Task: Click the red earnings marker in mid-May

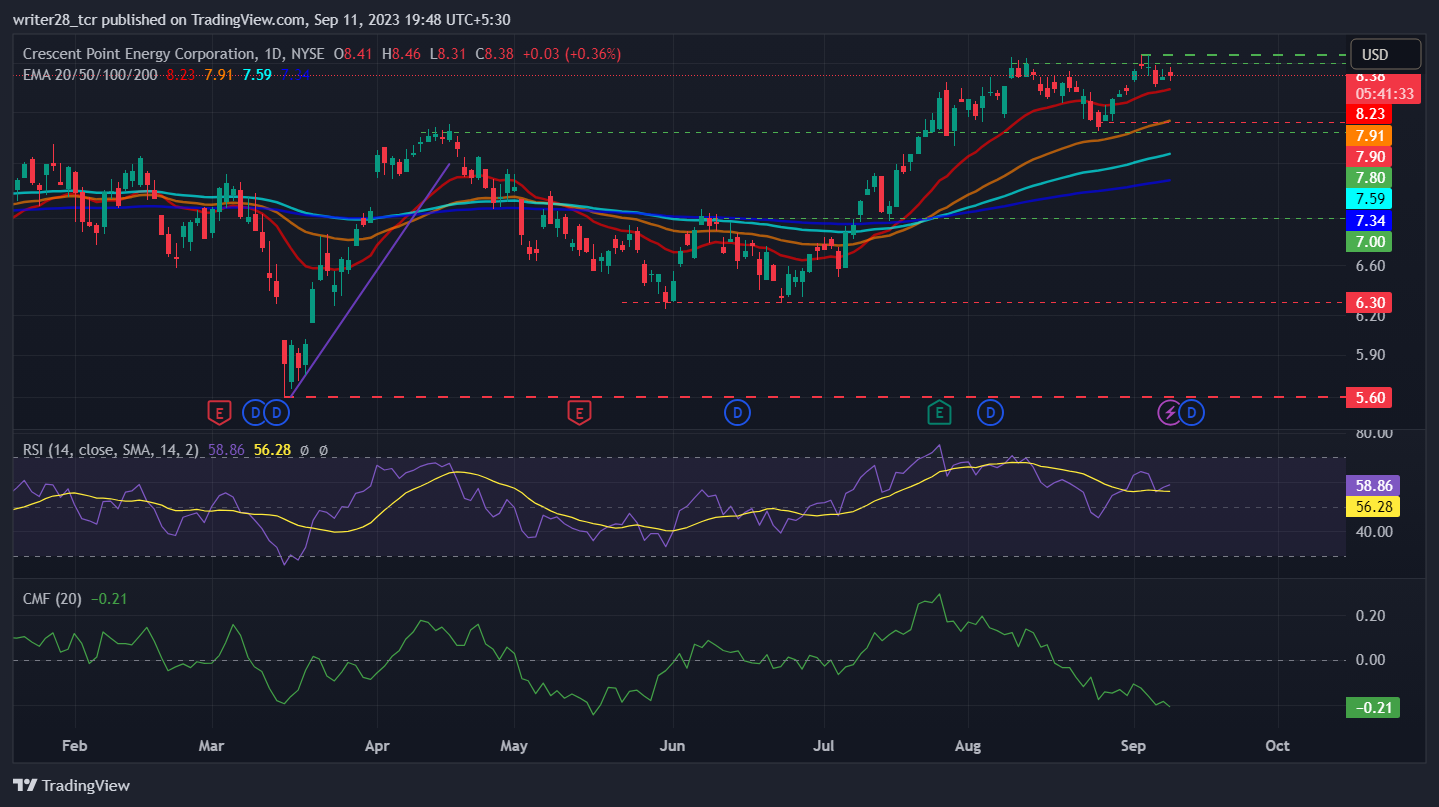Action: pyautogui.click(x=577, y=411)
